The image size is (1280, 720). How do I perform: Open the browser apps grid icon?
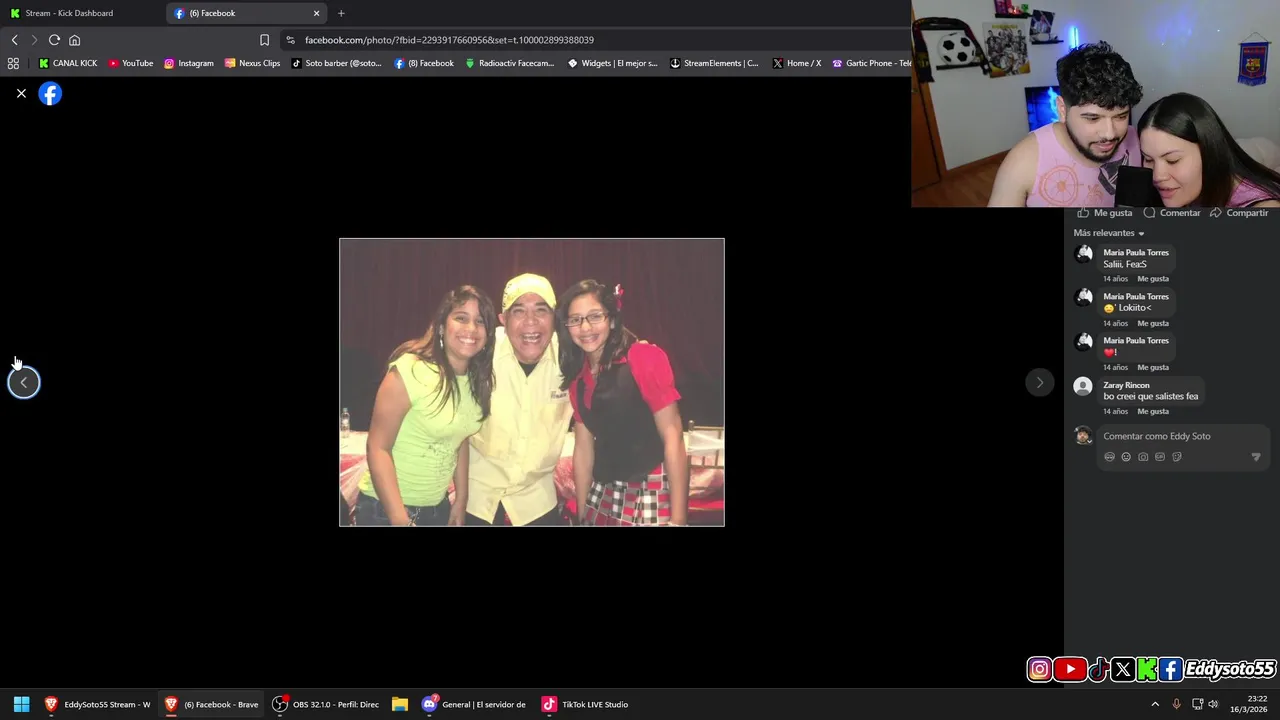click(x=13, y=63)
